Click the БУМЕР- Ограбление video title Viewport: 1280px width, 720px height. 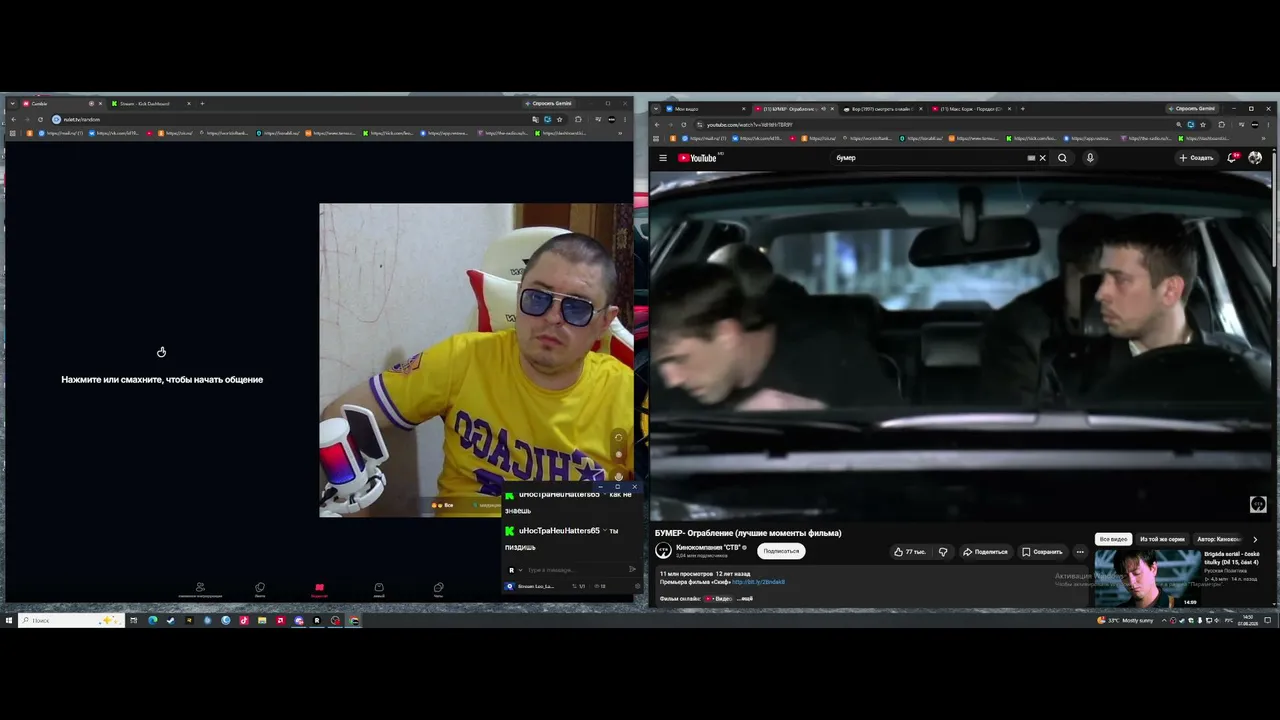coord(748,533)
